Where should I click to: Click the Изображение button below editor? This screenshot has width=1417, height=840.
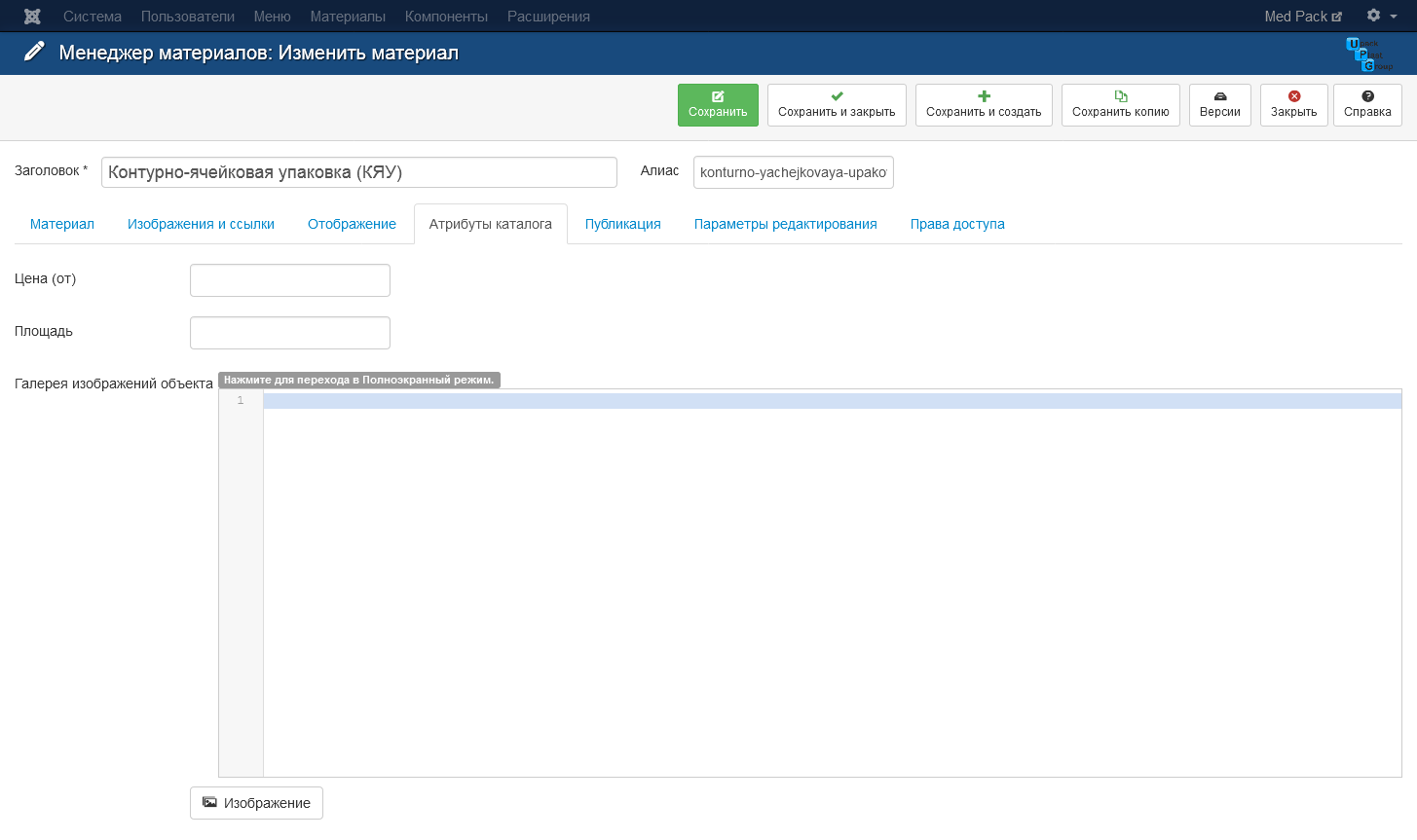pyautogui.click(x=256, y=803)
